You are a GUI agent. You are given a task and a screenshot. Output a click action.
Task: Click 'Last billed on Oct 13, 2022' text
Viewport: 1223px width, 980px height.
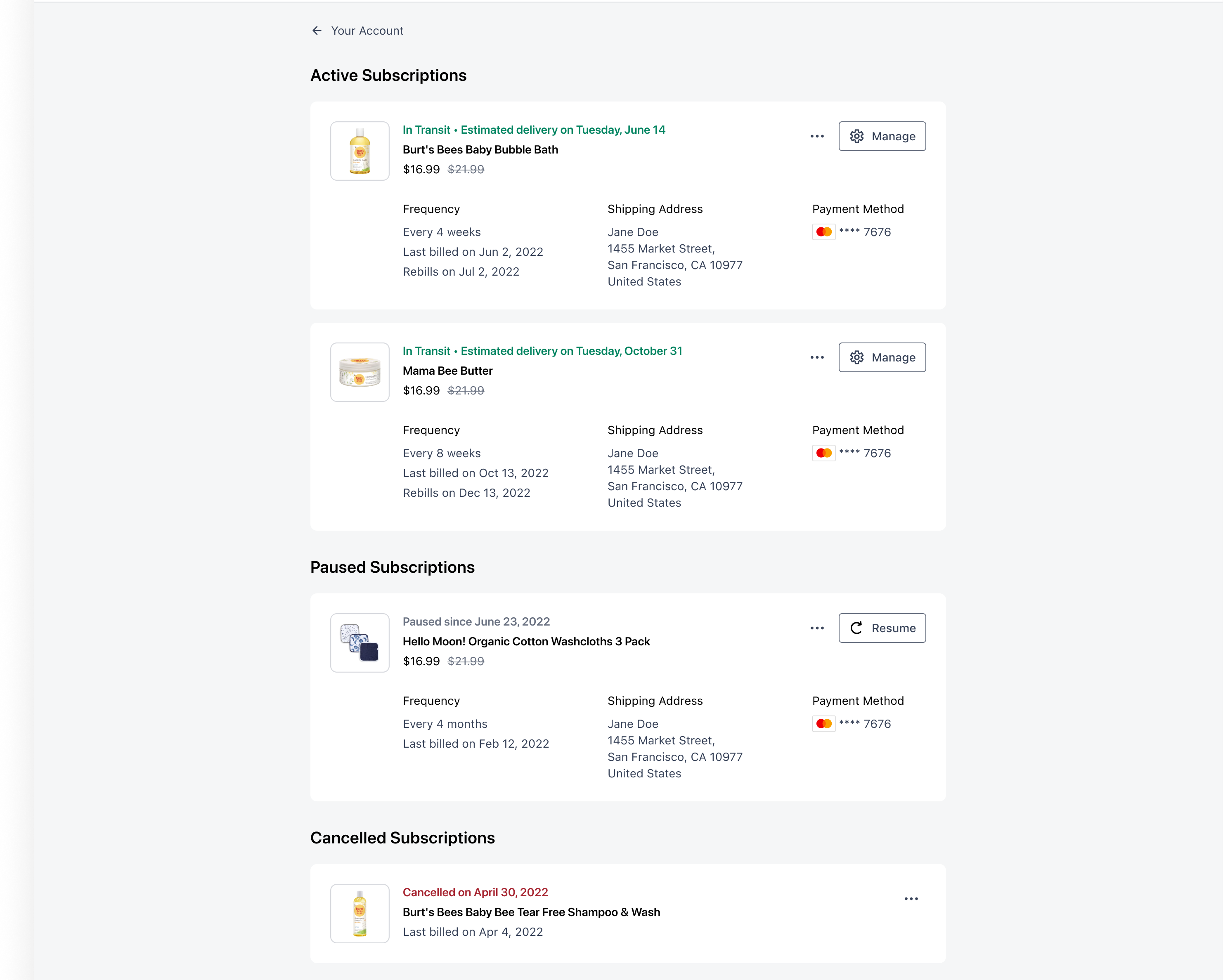(476, 473)
